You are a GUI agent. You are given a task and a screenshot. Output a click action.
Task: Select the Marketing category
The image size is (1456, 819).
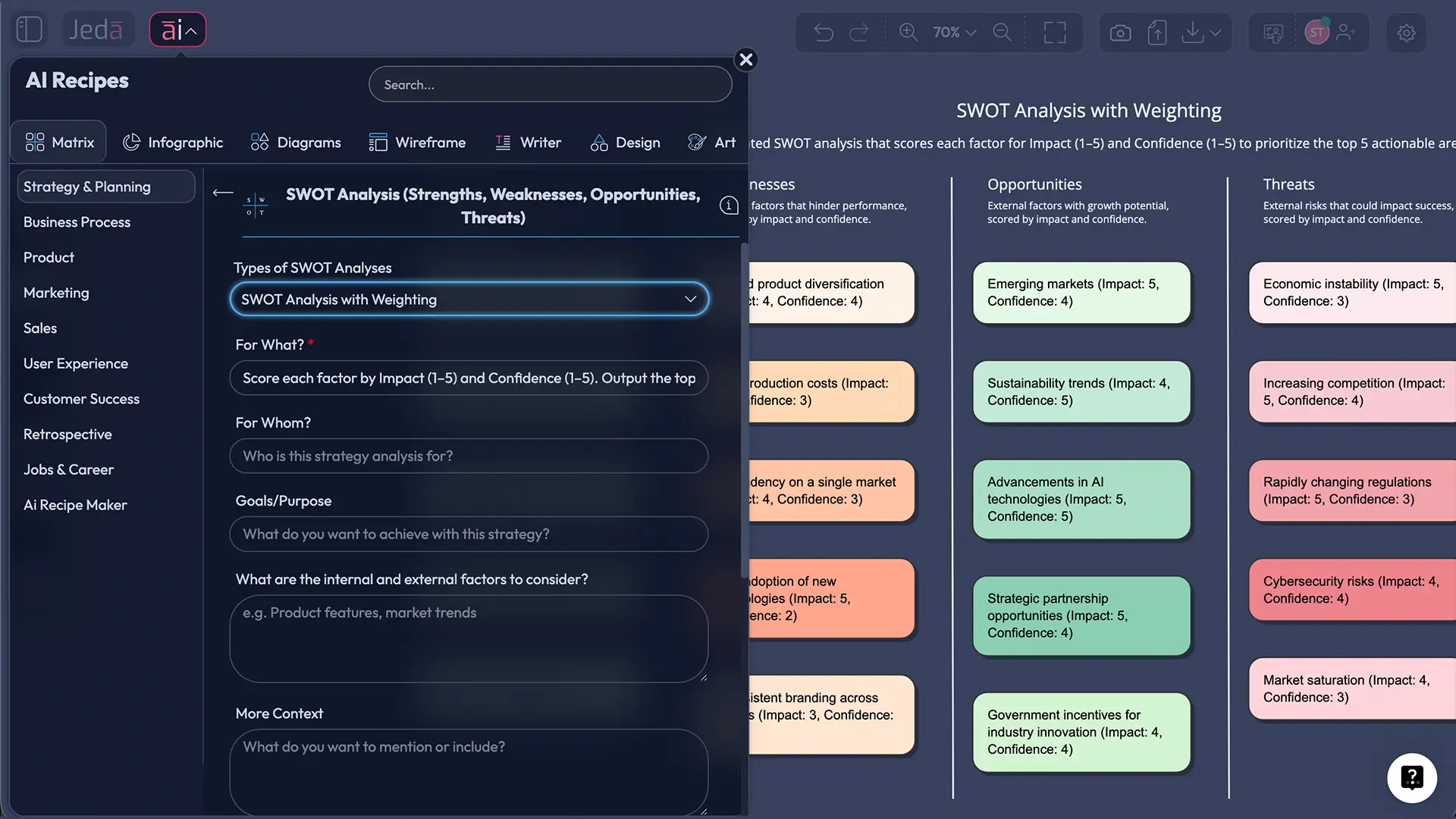pos(56,293)
